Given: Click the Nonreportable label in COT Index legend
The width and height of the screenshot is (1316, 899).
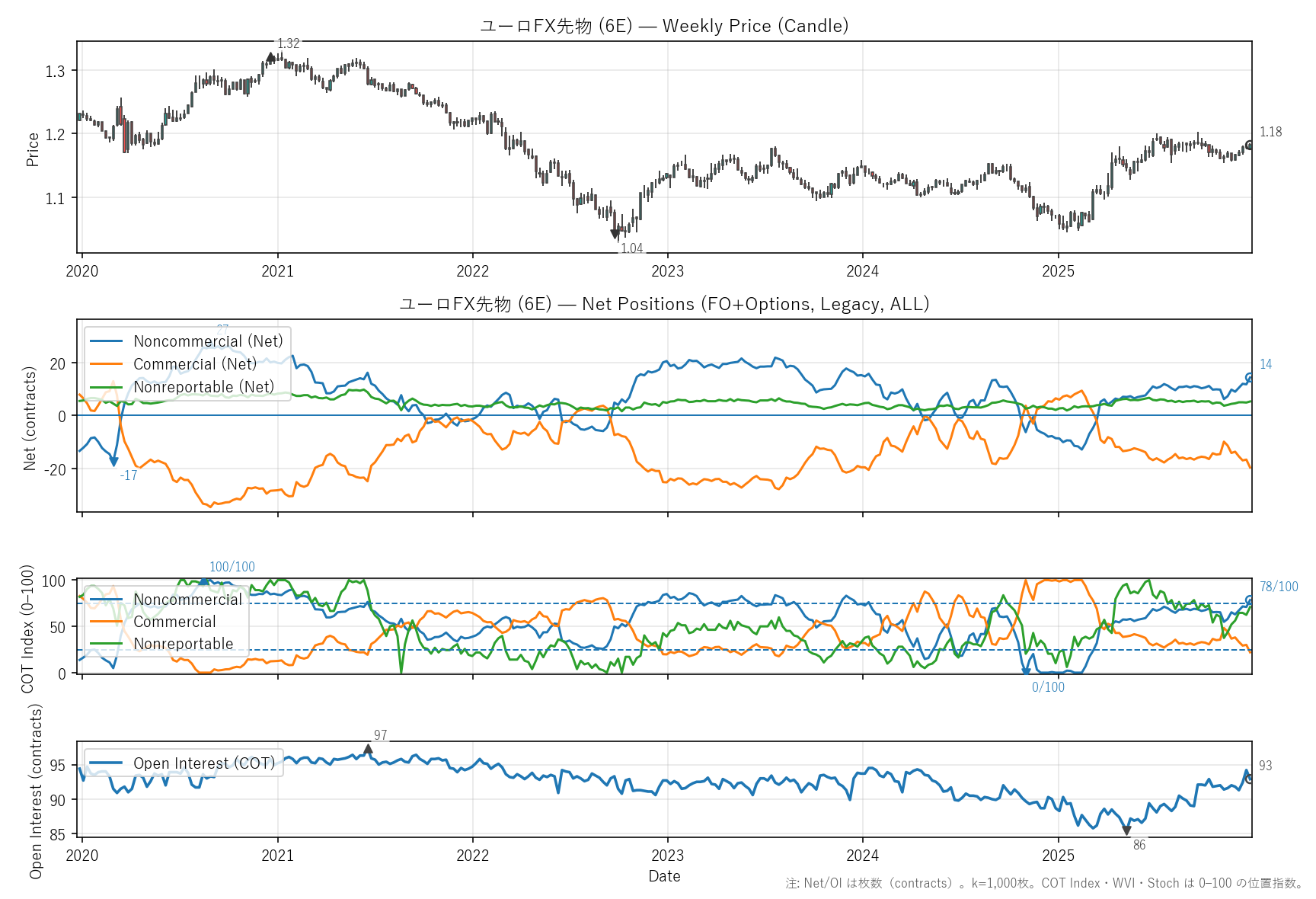Looking at the screenshot, I should tap(183, 644).
